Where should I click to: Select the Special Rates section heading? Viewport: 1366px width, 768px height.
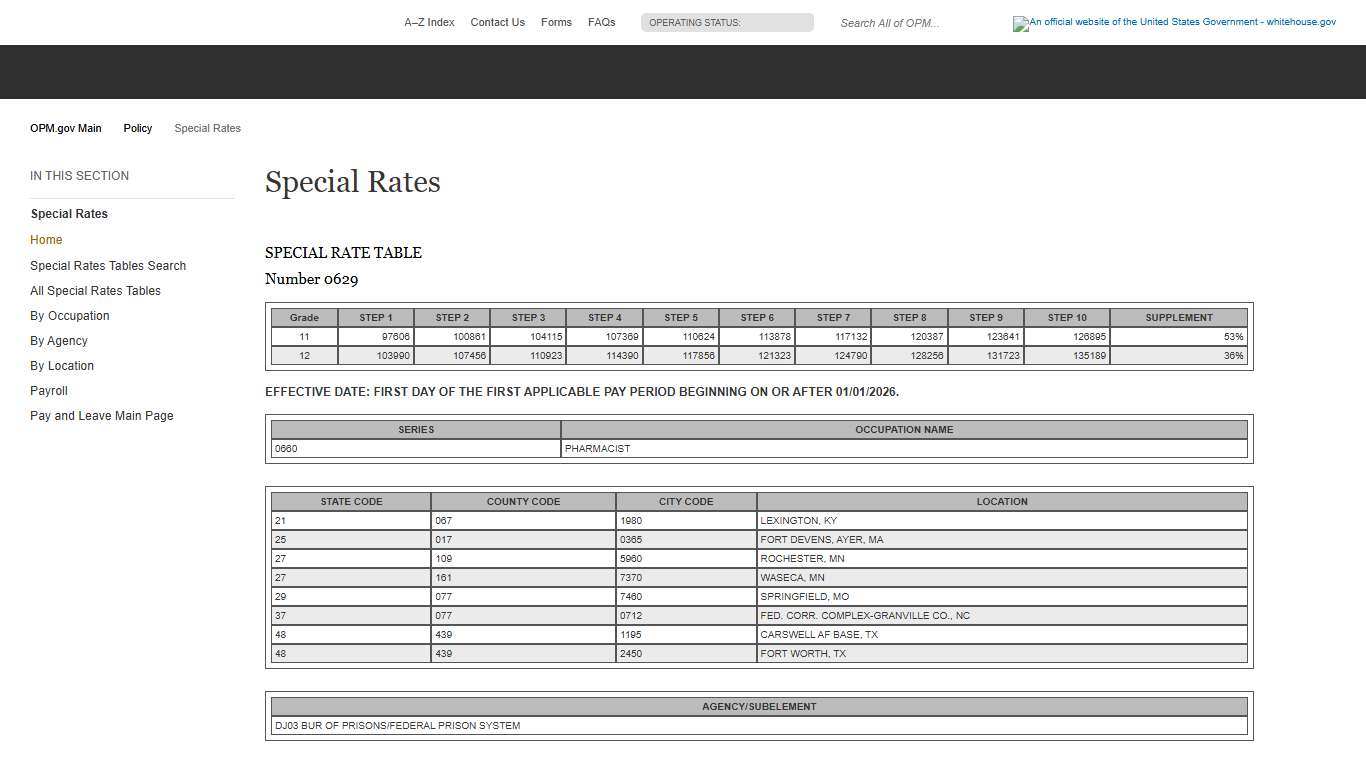69,213
